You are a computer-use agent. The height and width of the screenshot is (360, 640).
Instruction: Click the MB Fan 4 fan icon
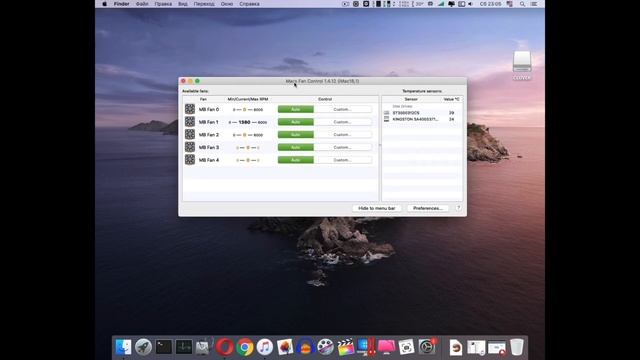pyautogui.click(x=190, y=160)
